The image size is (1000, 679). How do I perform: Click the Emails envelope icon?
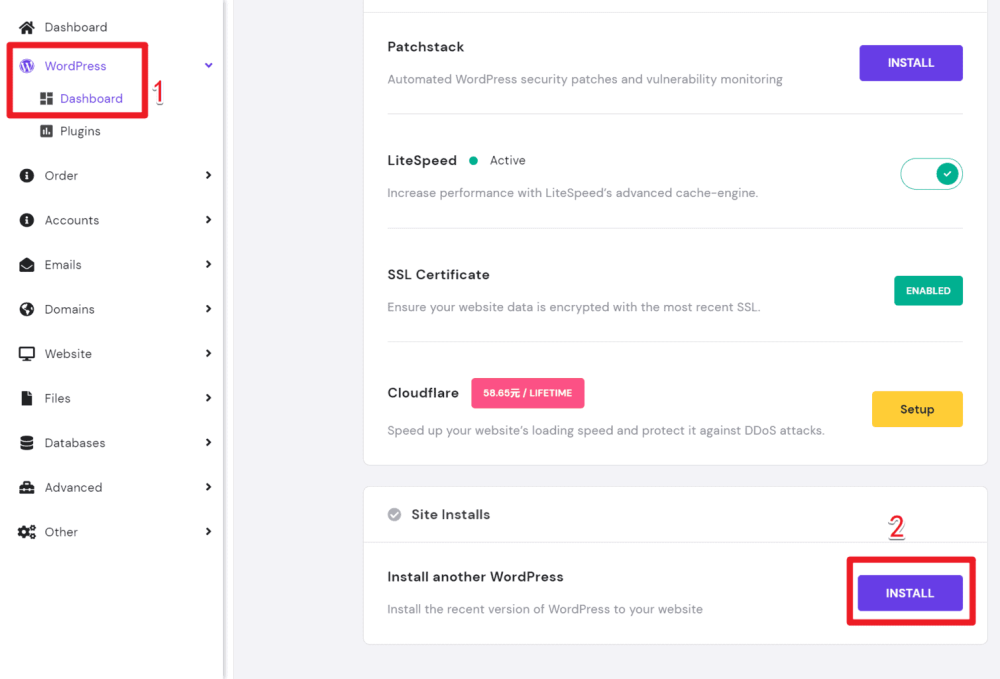pos(27,265)
